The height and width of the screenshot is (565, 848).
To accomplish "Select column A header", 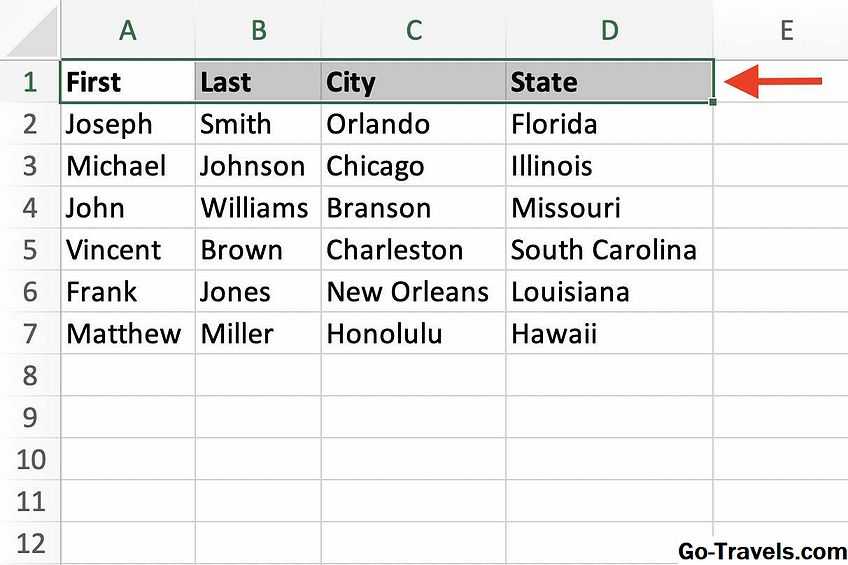I will tap(127, 30).
